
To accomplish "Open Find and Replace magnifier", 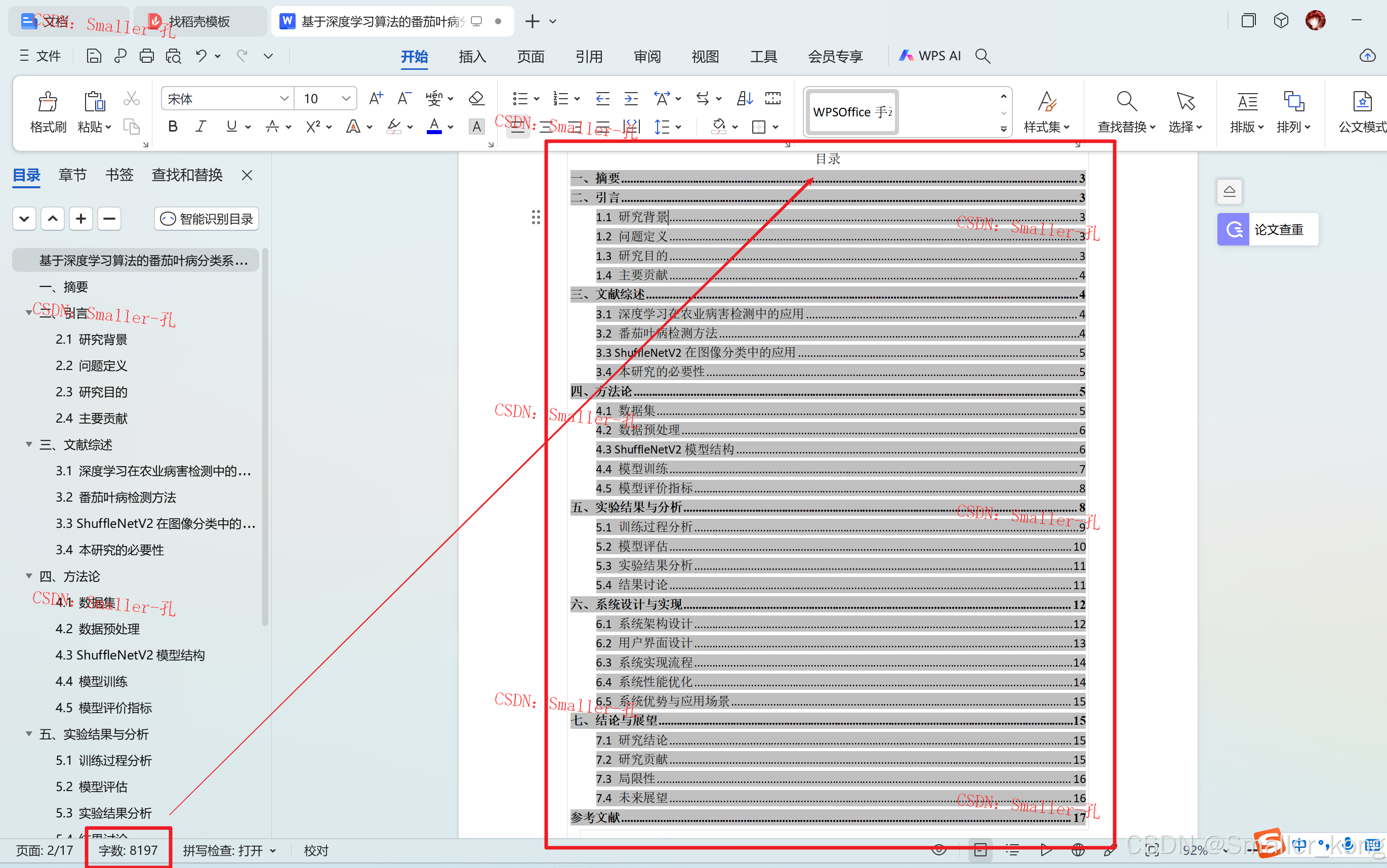I will [1126, 102].
